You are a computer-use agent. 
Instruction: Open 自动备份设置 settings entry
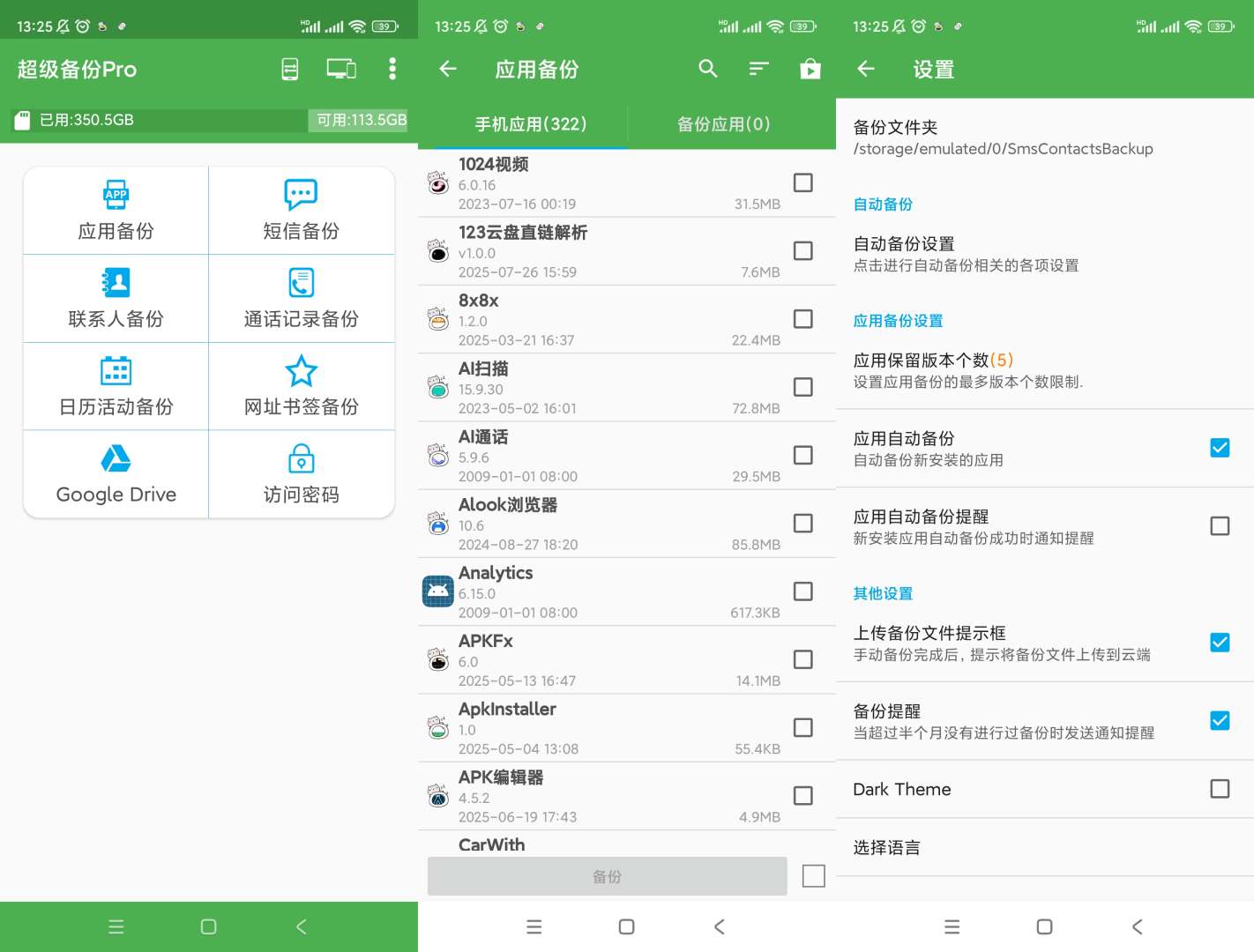tap(1045, 254)
